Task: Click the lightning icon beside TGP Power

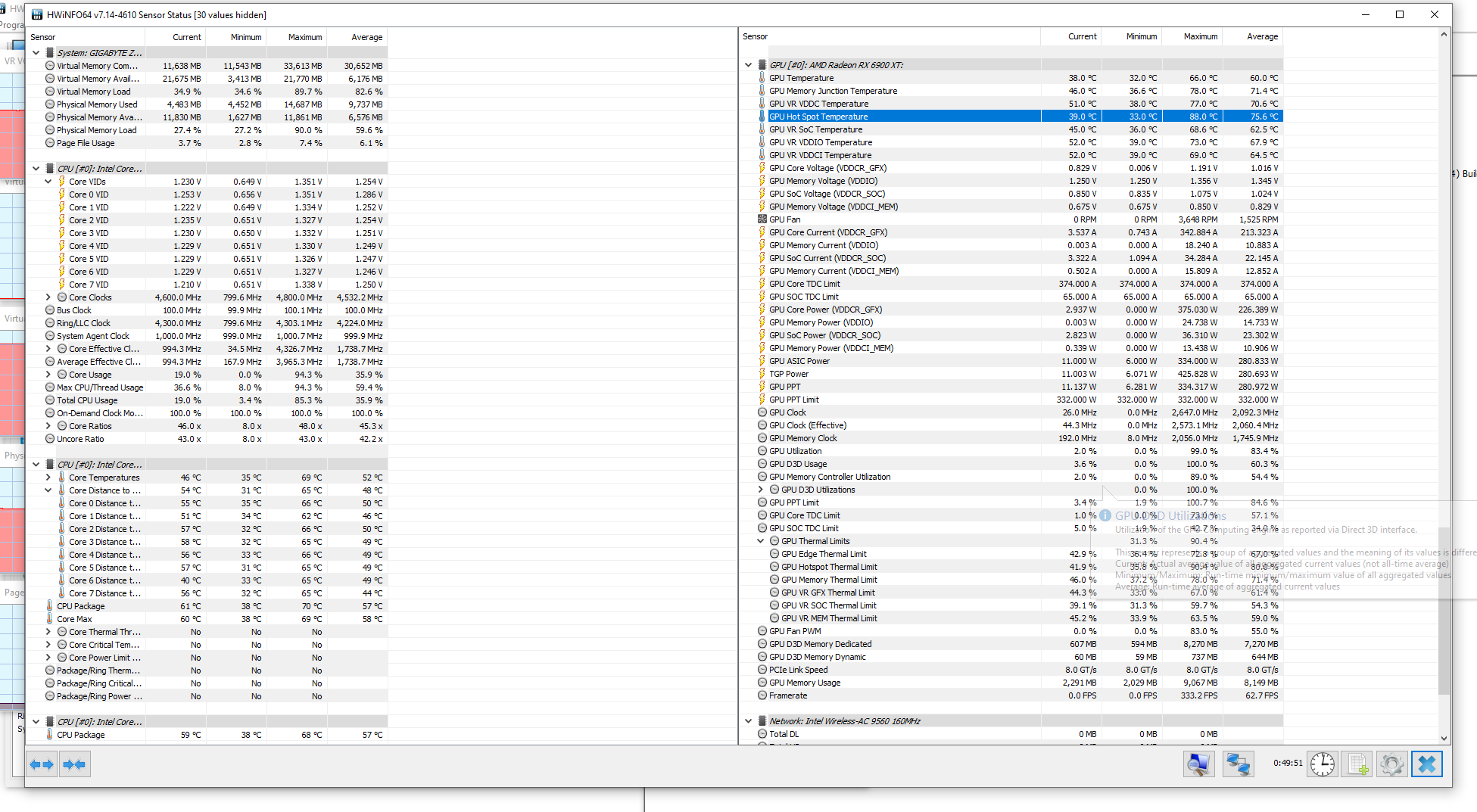Action: (762, 374)
